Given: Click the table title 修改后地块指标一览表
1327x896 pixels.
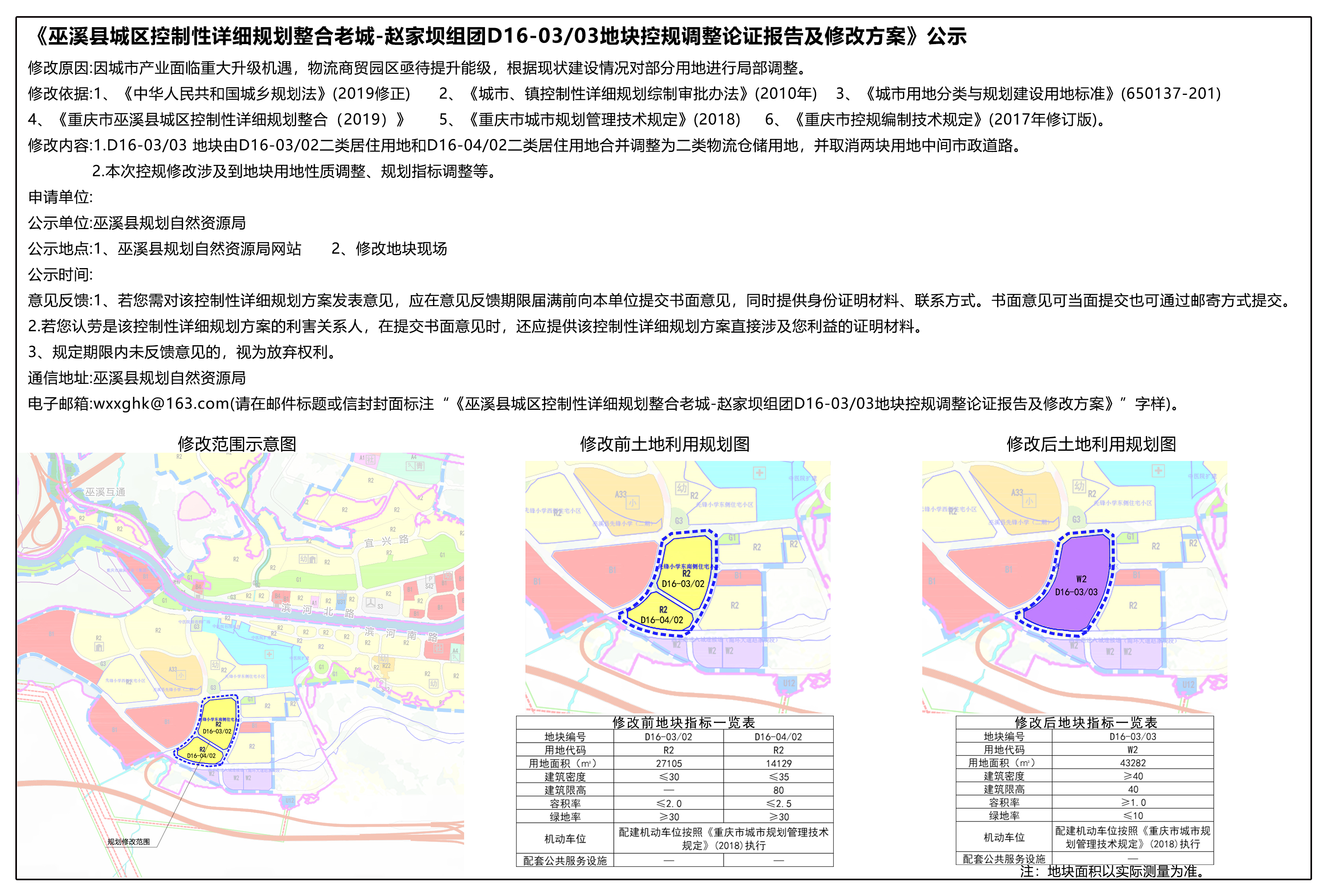Looking at the screenshot, I should 1085,723.
